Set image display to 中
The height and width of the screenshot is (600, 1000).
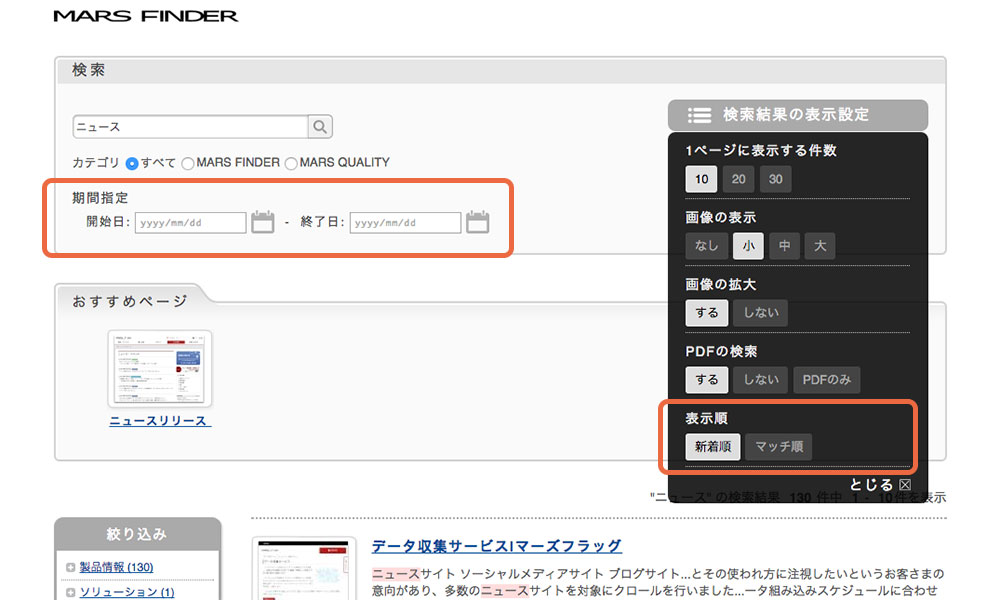784,246
